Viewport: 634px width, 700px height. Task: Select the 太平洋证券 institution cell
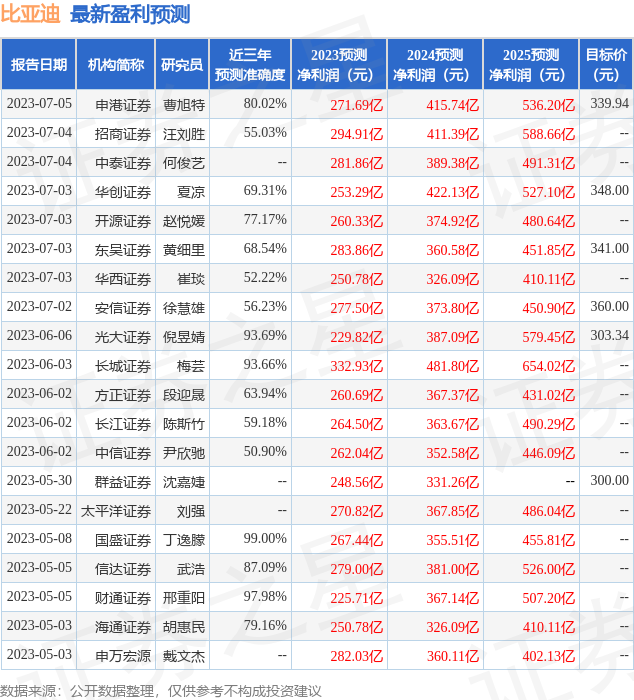click(116, 511)
